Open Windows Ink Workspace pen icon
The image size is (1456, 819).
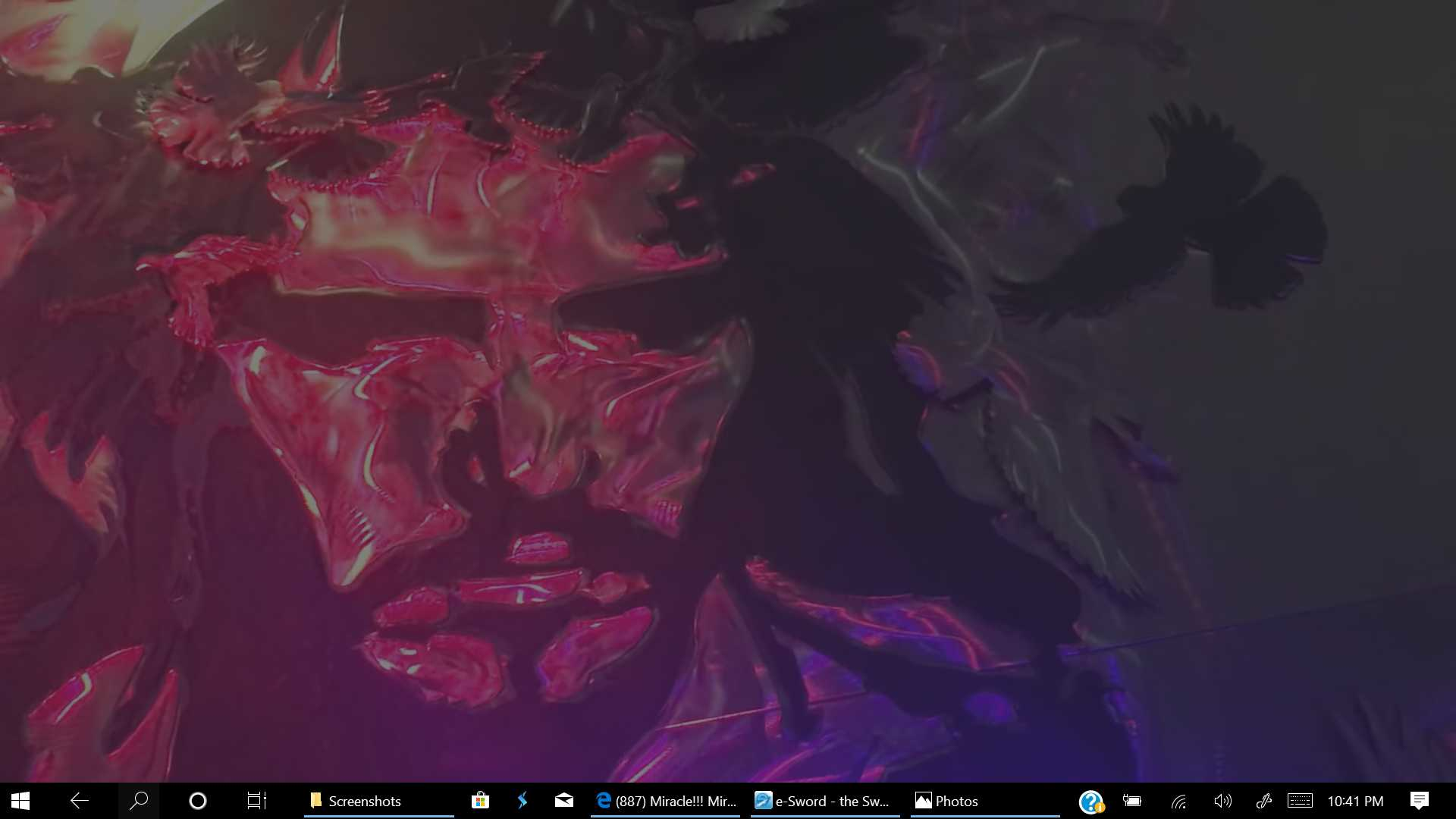point(1263,801)
